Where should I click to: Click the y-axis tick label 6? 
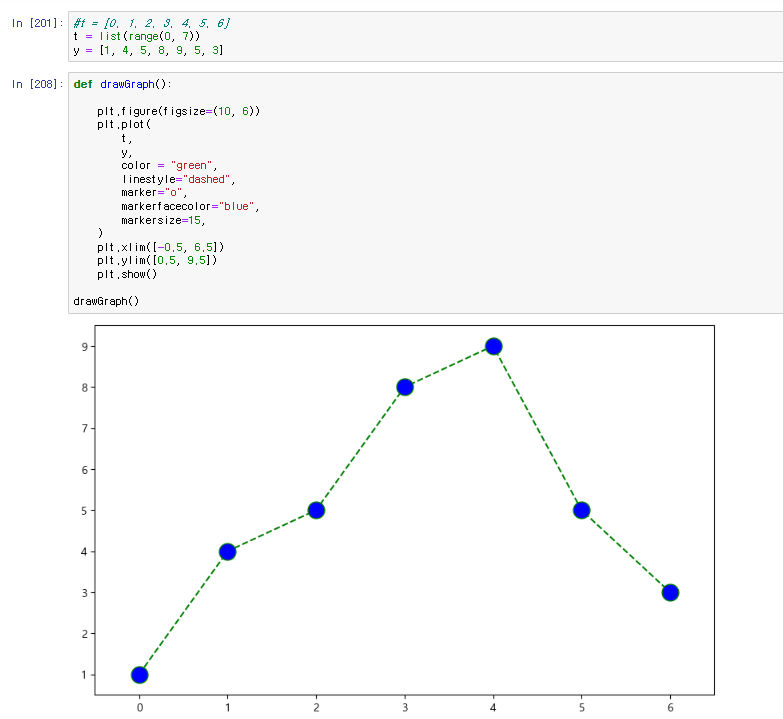coord(84,470)
